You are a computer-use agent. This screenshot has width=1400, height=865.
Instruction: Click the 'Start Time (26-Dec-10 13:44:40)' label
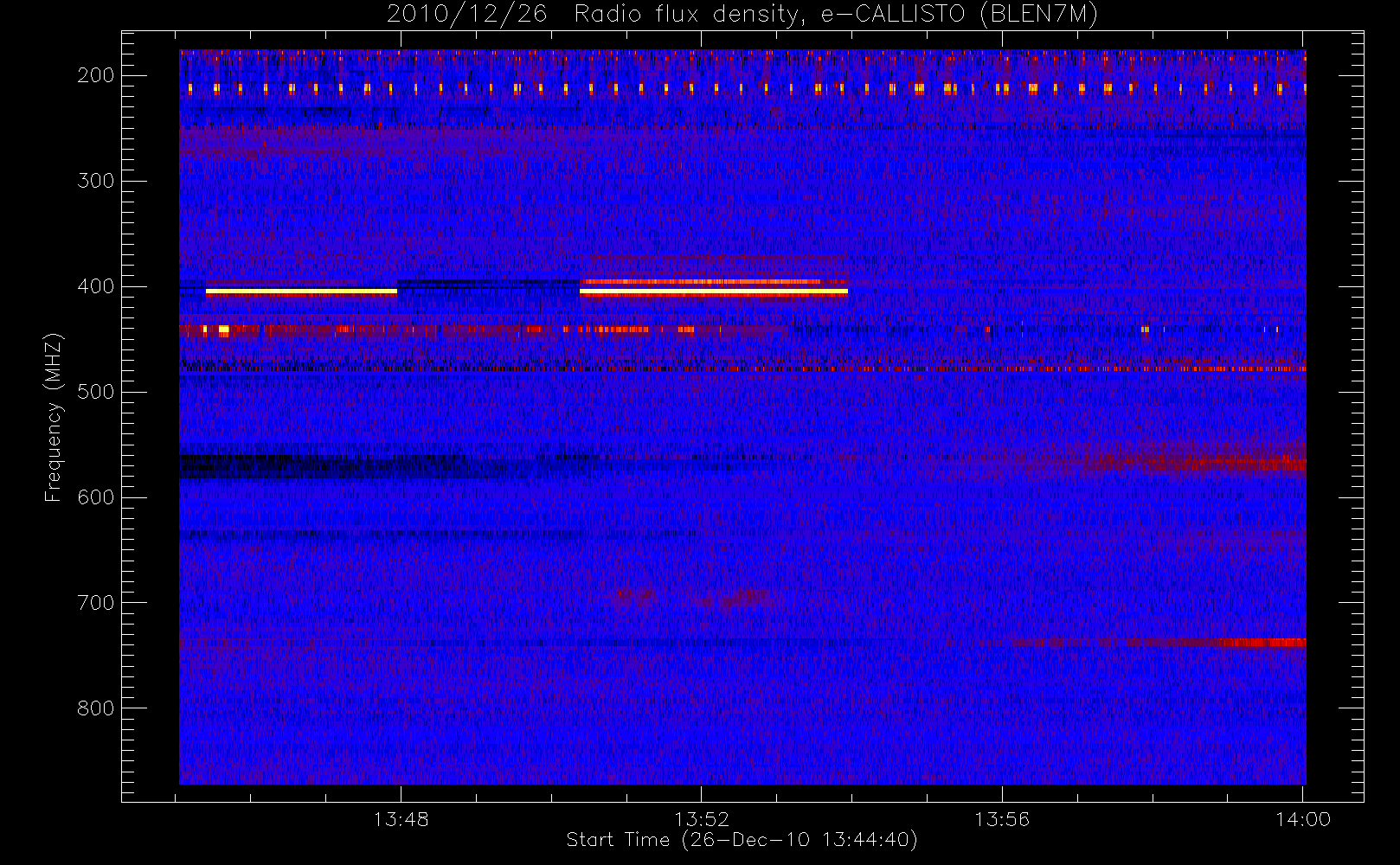(742, 840)
